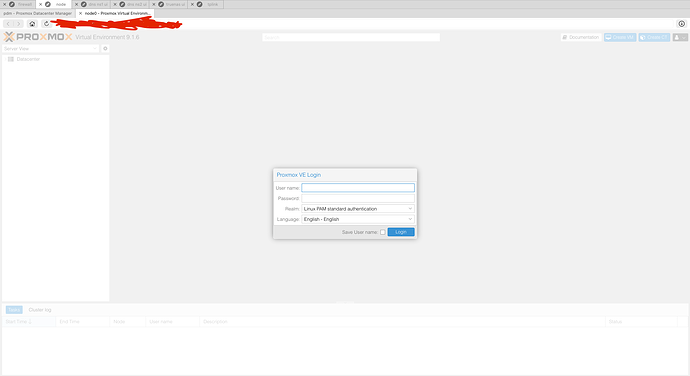The image size is (690, 376).
Task: Switch to the Cluster log tab
Action: [x=40, y=310]
